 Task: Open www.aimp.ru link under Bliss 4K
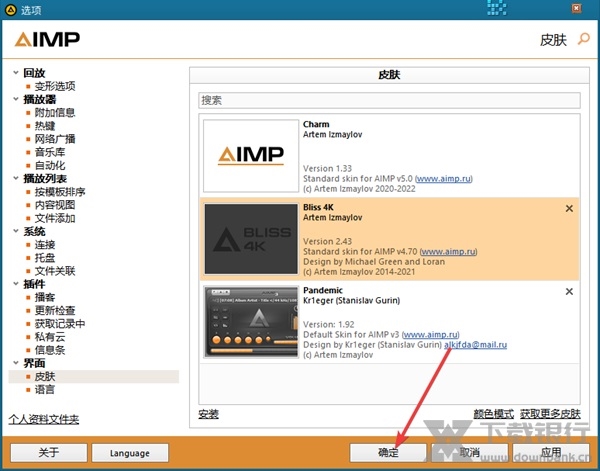pyautogui.click(x=448, y=251)
